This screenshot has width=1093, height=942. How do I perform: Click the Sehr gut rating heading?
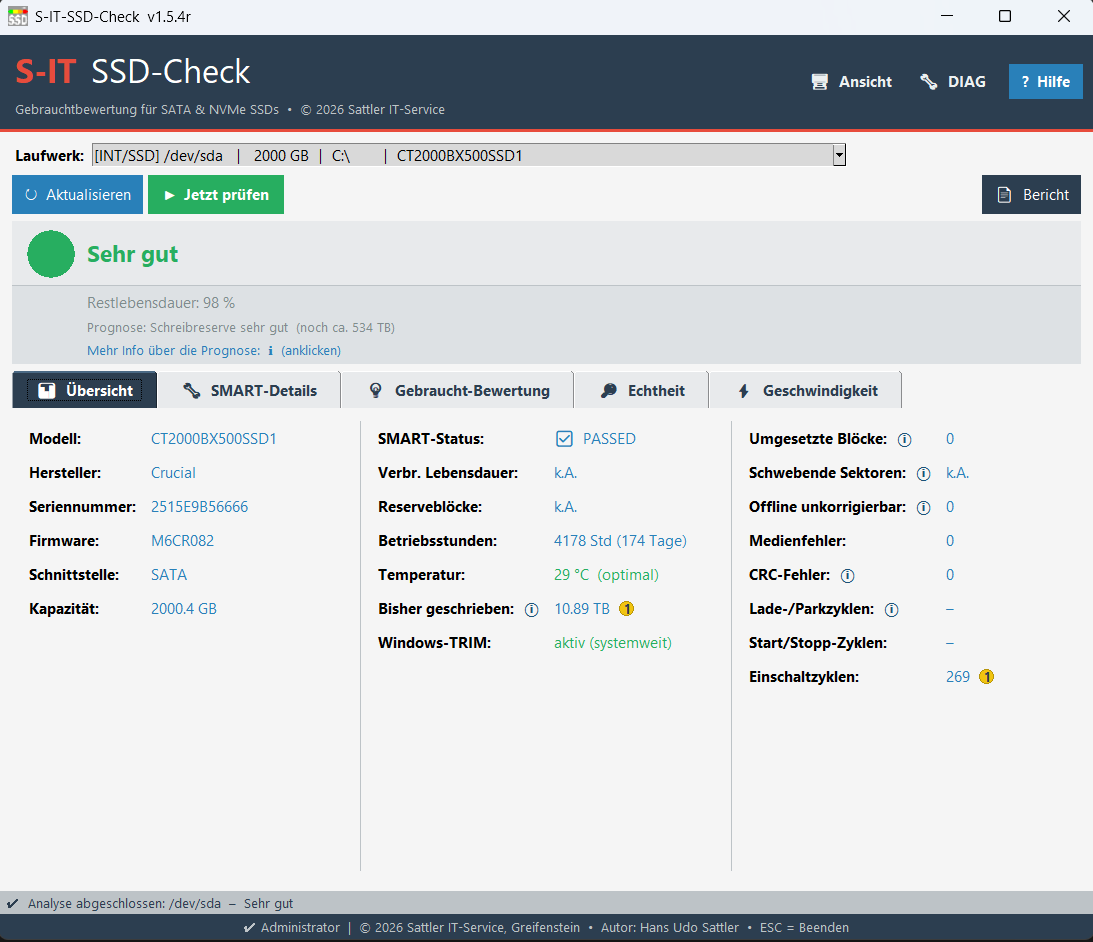(x=132, y=254)
